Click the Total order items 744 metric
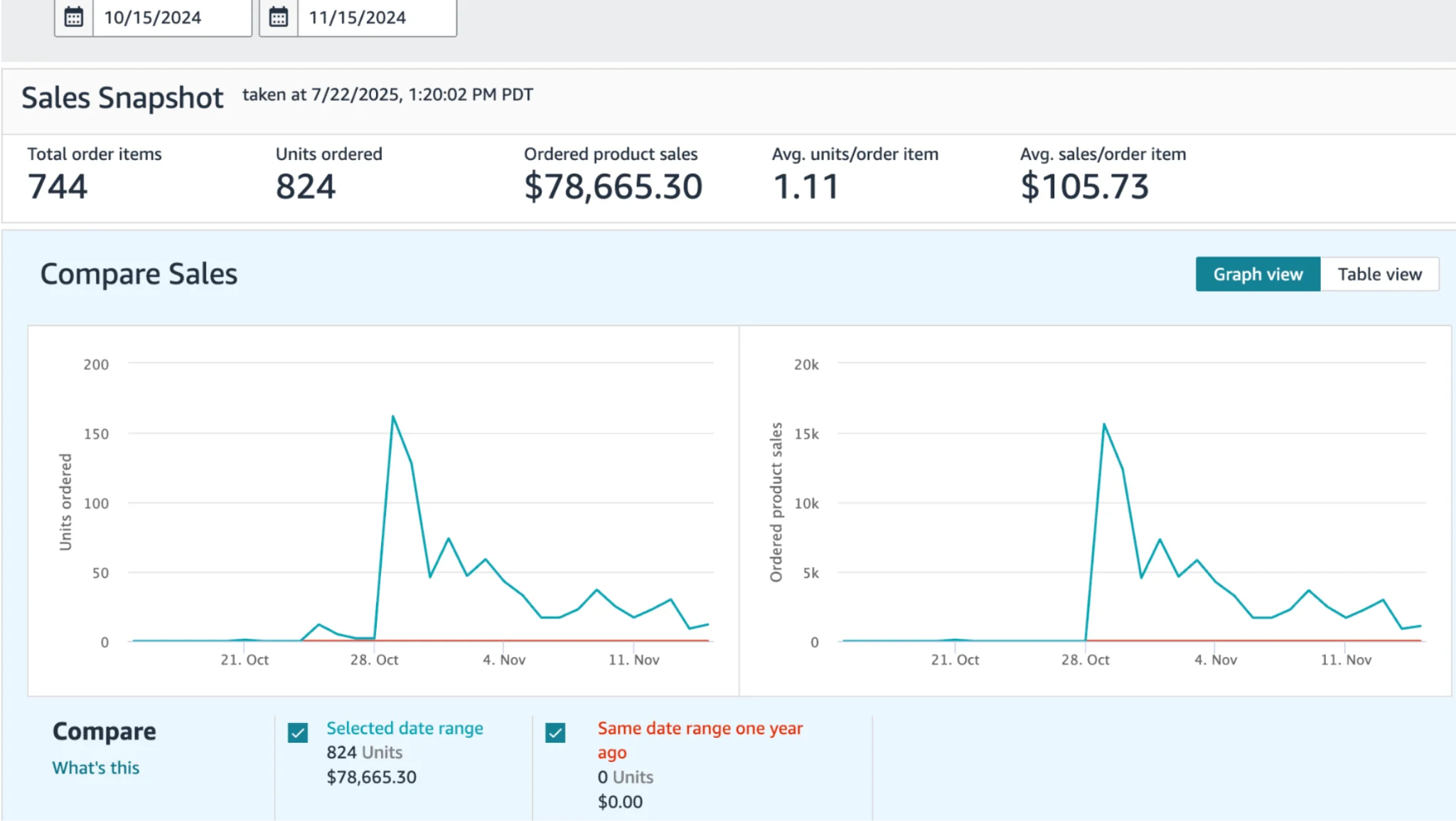The image size is (1456, 821). (x=58, y=187)
